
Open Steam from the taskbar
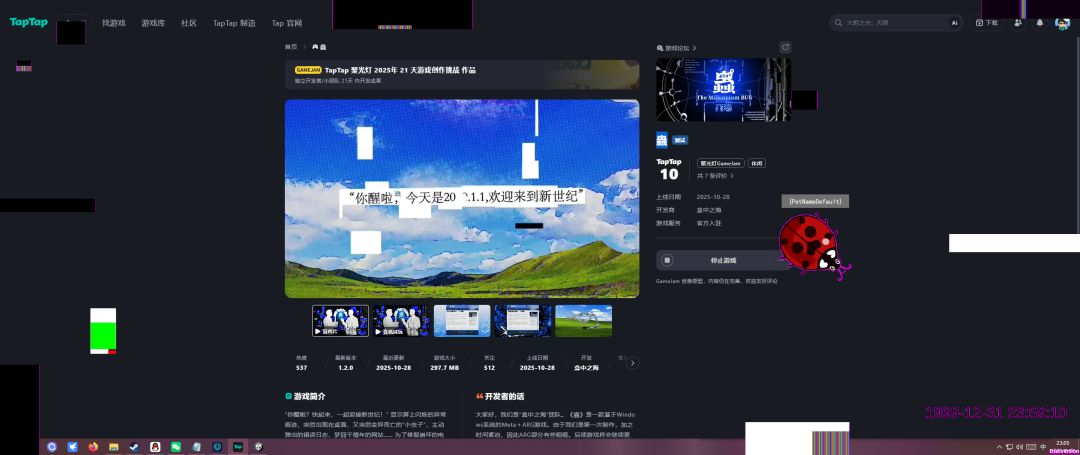click(134, 447)
